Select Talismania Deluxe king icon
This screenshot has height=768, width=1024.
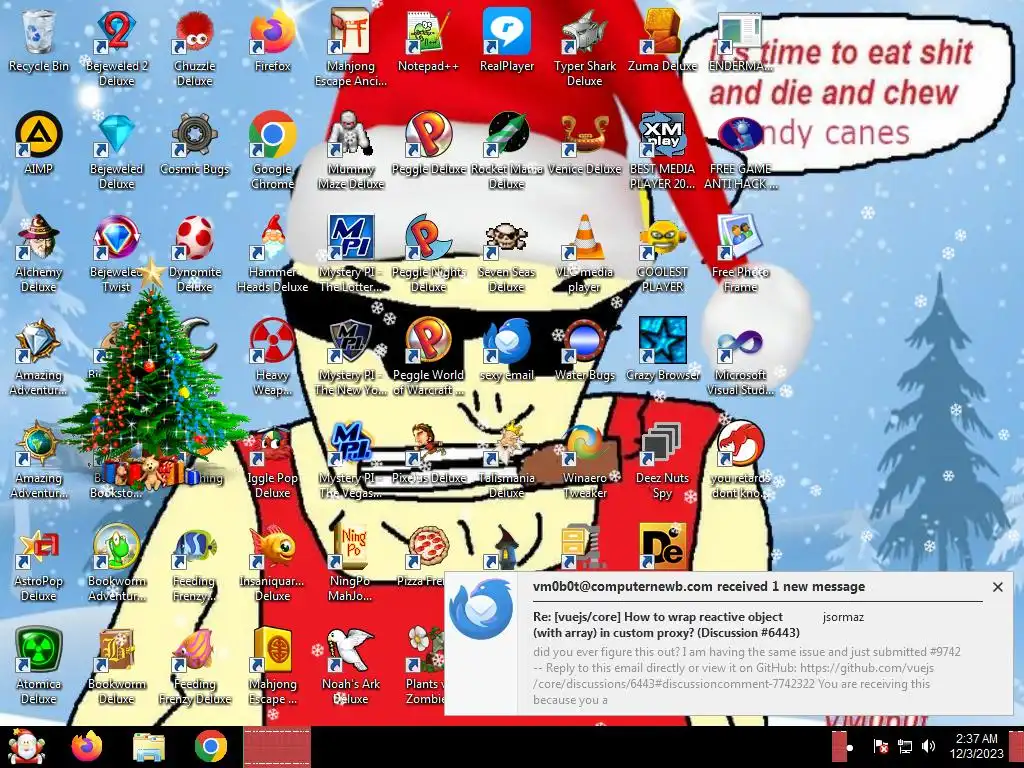pos(507,460)
